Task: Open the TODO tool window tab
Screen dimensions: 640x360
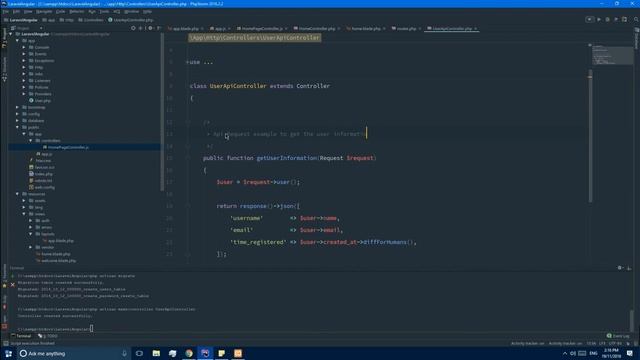Action: tap(48, 336)
